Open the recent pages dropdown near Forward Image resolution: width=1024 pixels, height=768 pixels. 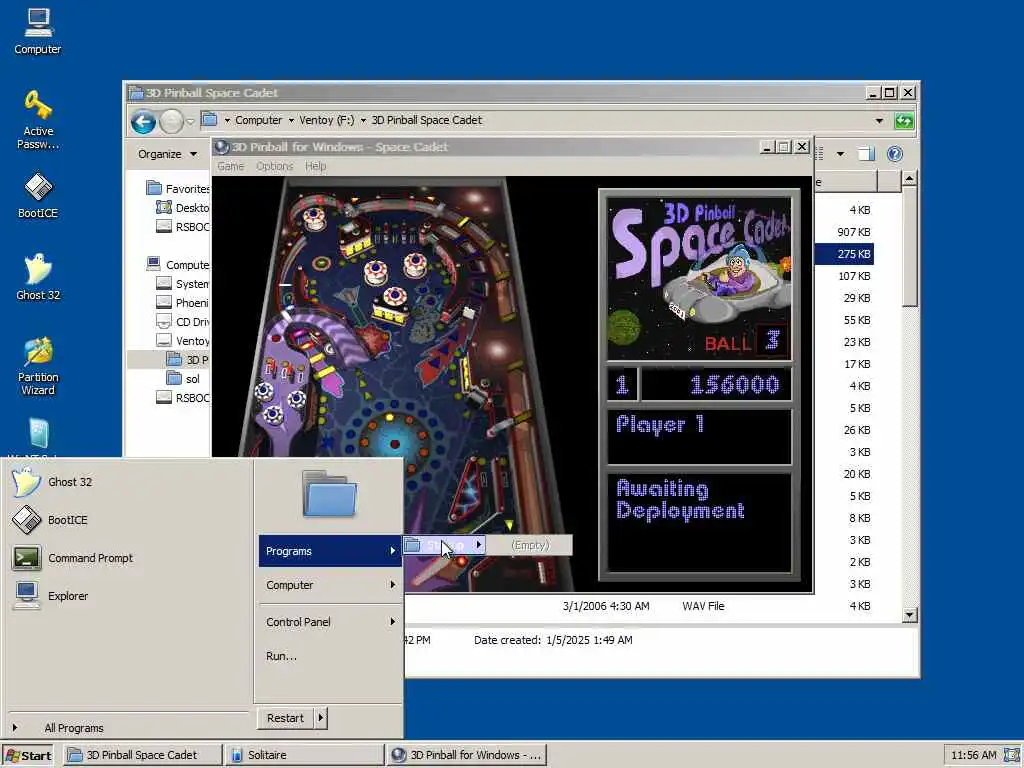point(190,121)
